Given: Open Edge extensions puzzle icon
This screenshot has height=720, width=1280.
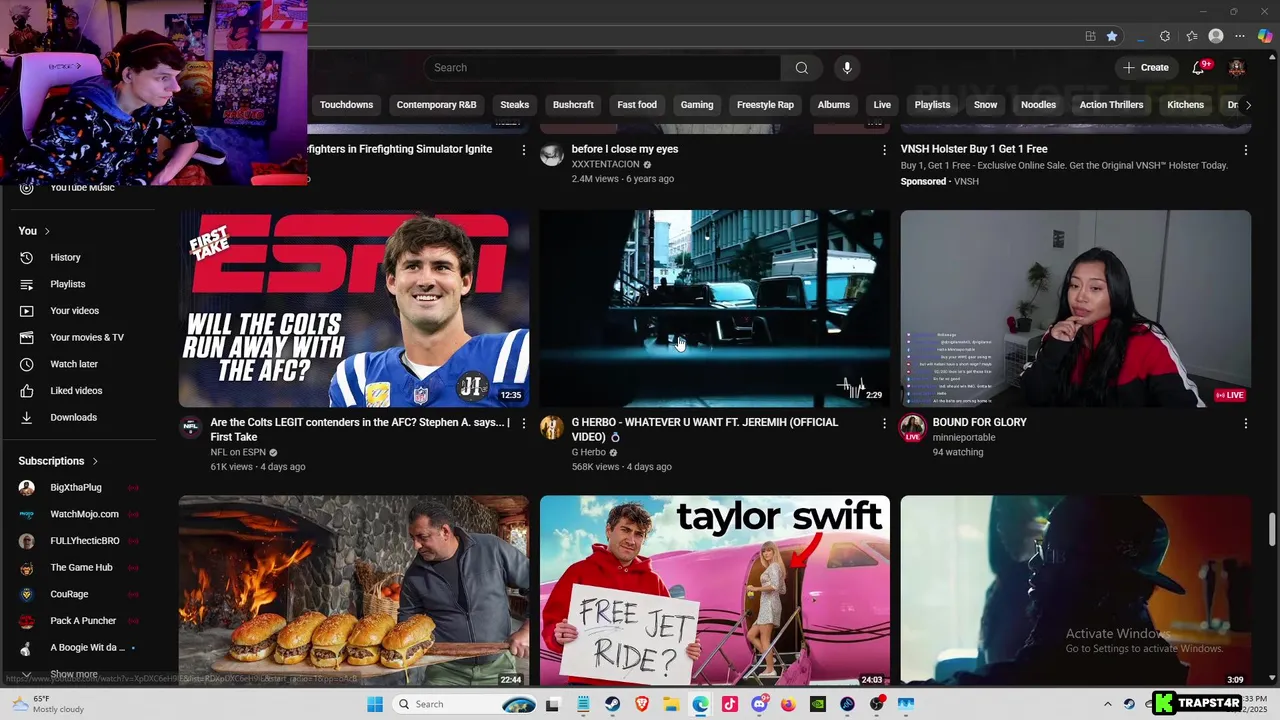Looking at the screenshot, I should pos(1165,36).
